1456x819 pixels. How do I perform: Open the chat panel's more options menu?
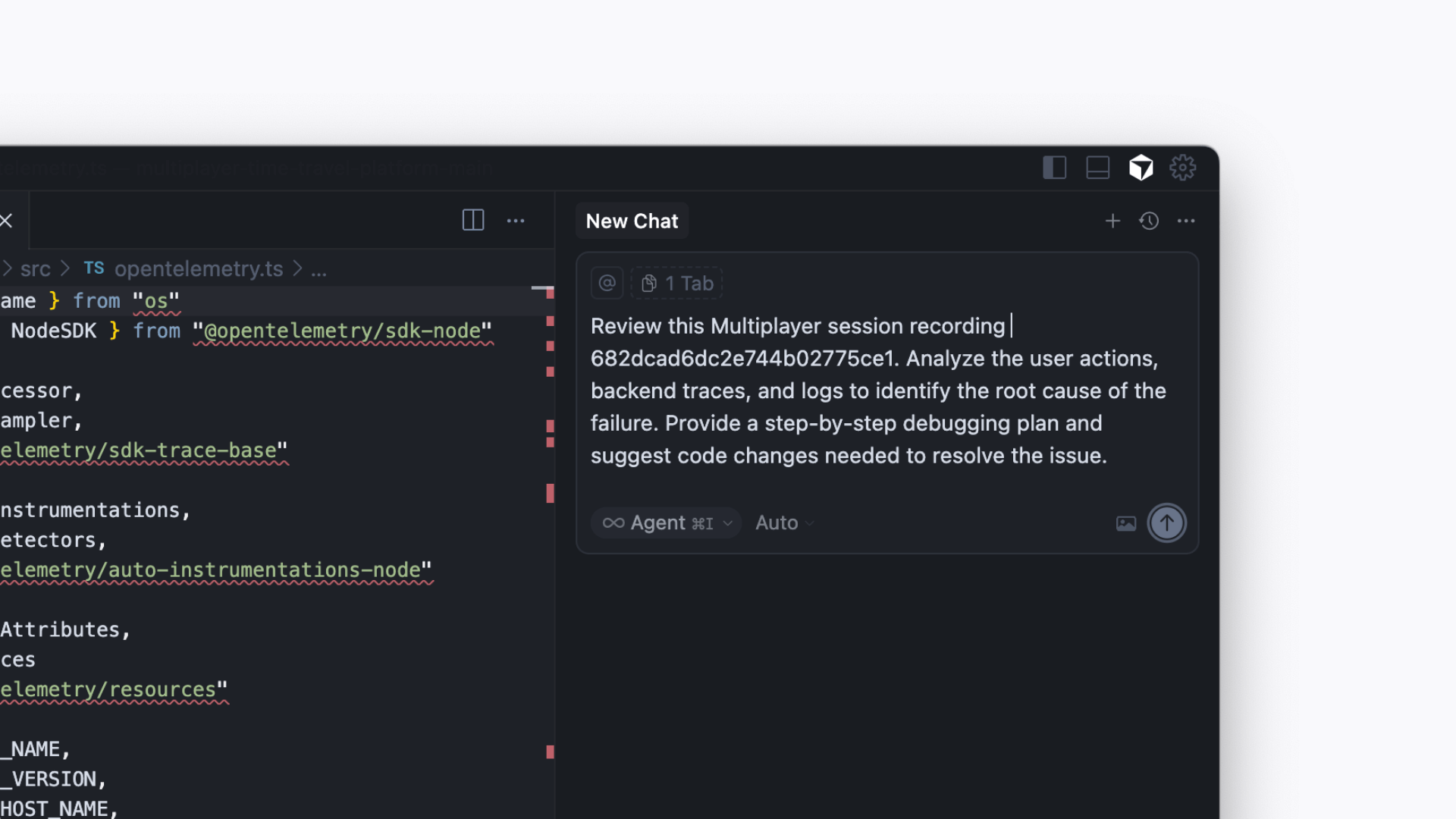tap(1187, 221)
